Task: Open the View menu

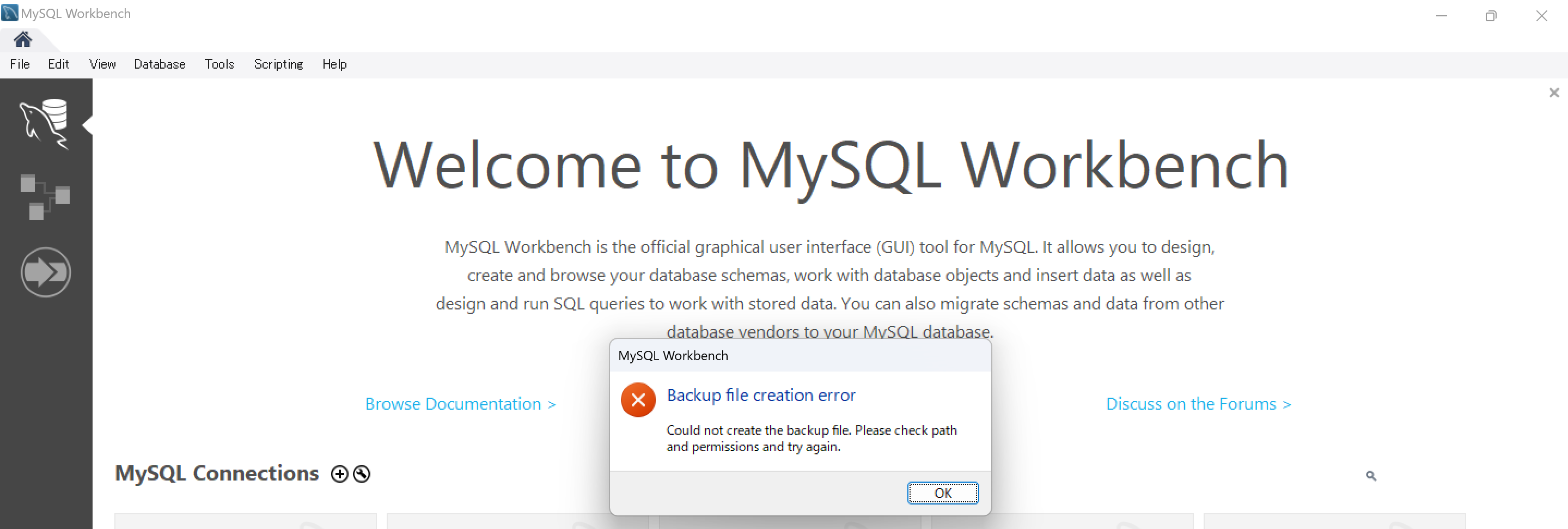Action: 102,64
